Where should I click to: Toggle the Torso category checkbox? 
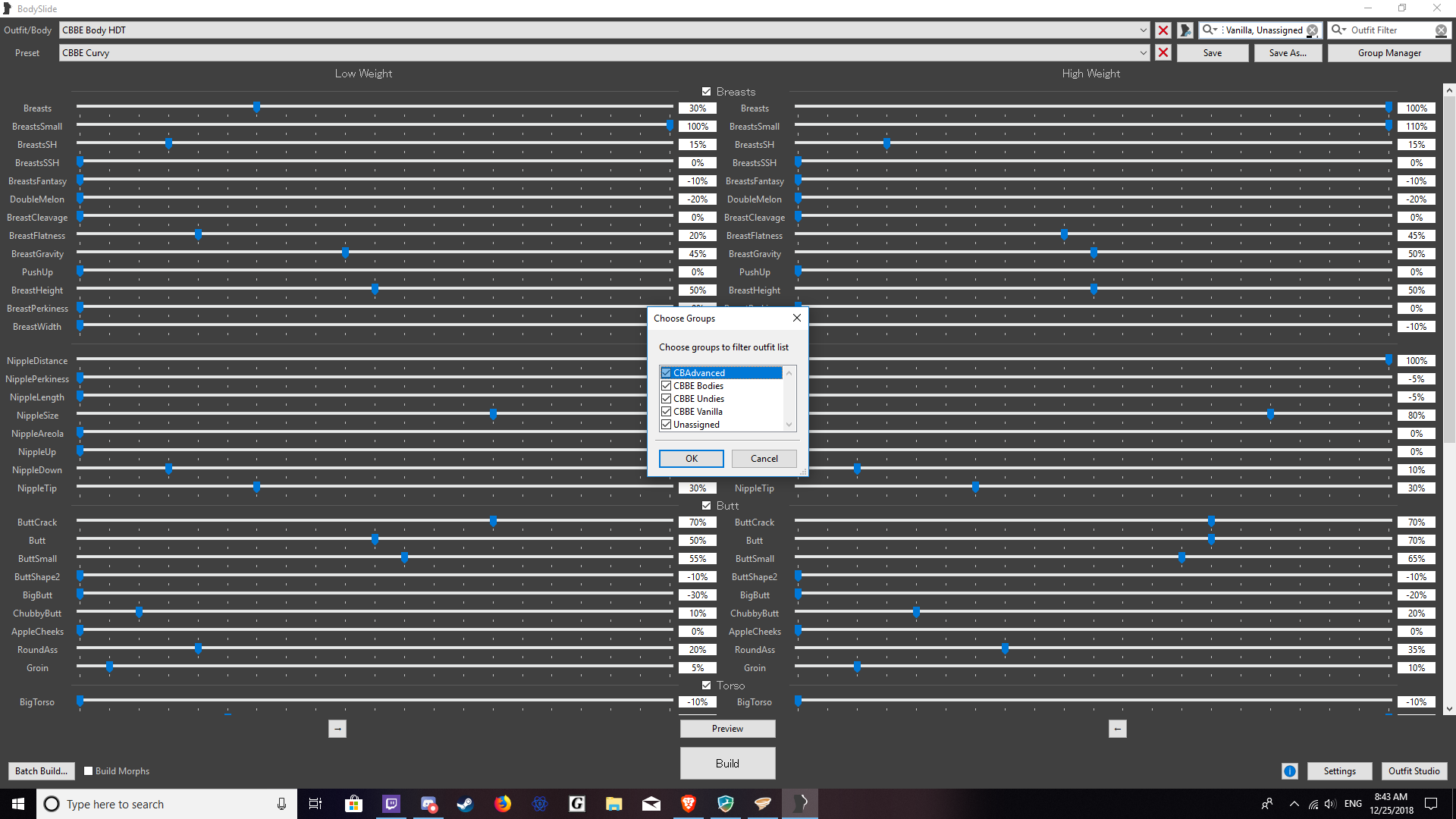pyautogui.click(x=706, y=686)
